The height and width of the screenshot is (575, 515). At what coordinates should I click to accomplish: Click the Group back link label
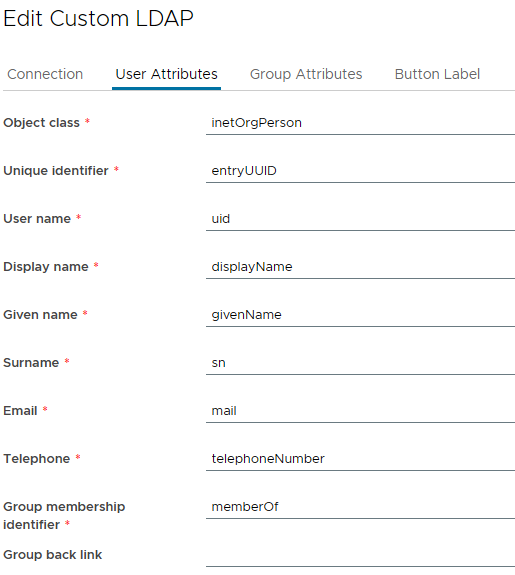tap(52, 555)
